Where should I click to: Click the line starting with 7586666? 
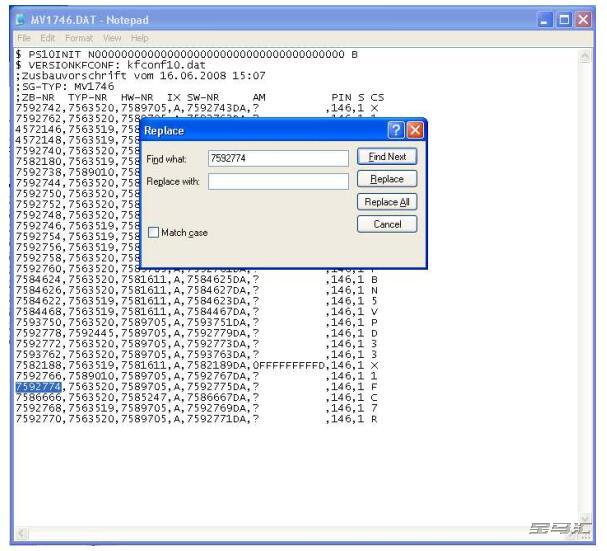click(197, 398)
